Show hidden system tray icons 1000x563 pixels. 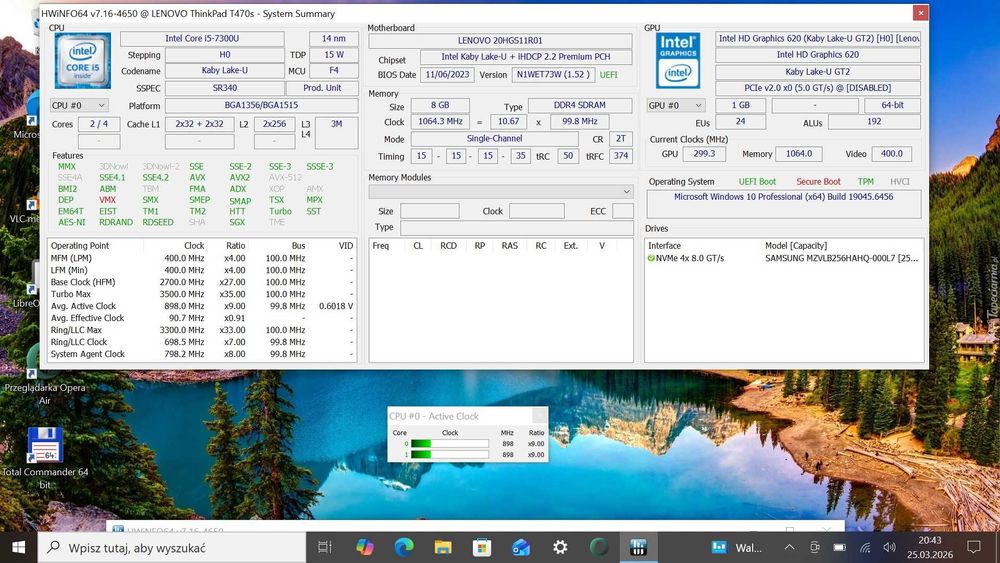pos(789,547)
